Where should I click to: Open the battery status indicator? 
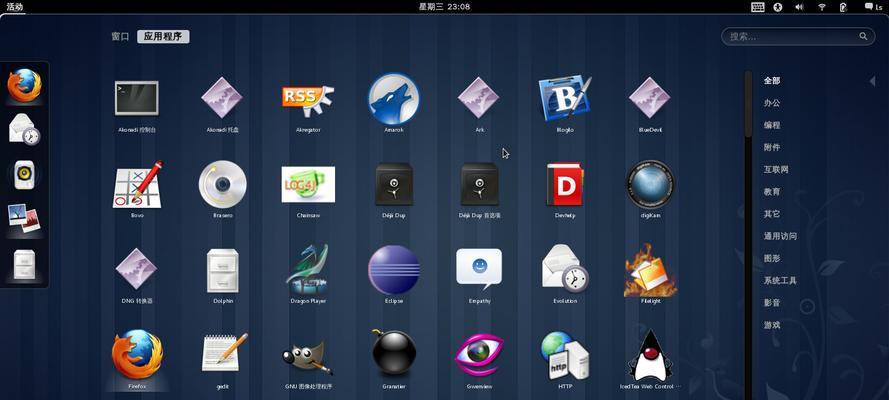(843, 7)
